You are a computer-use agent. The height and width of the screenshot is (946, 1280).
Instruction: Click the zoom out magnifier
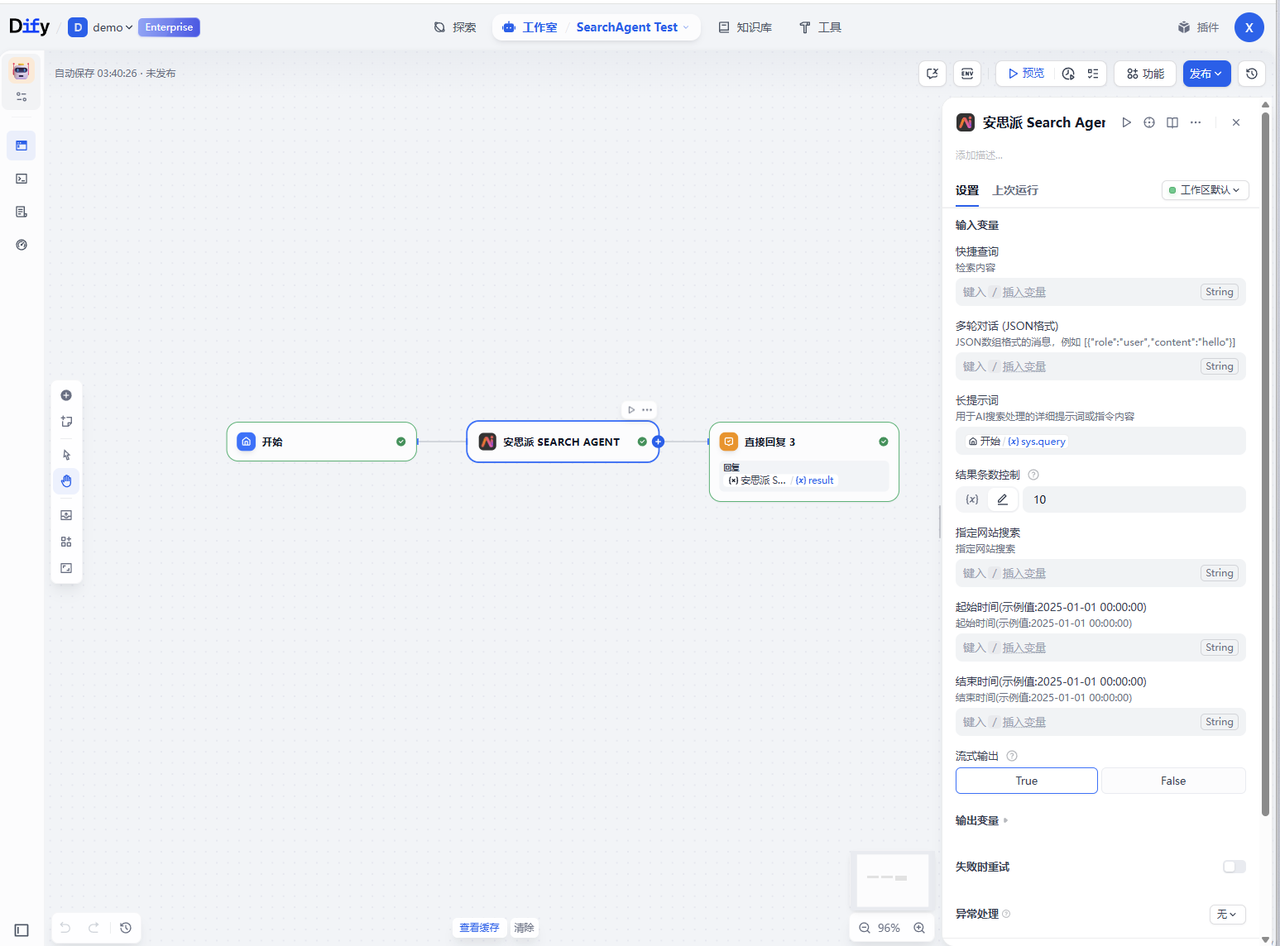865,928
